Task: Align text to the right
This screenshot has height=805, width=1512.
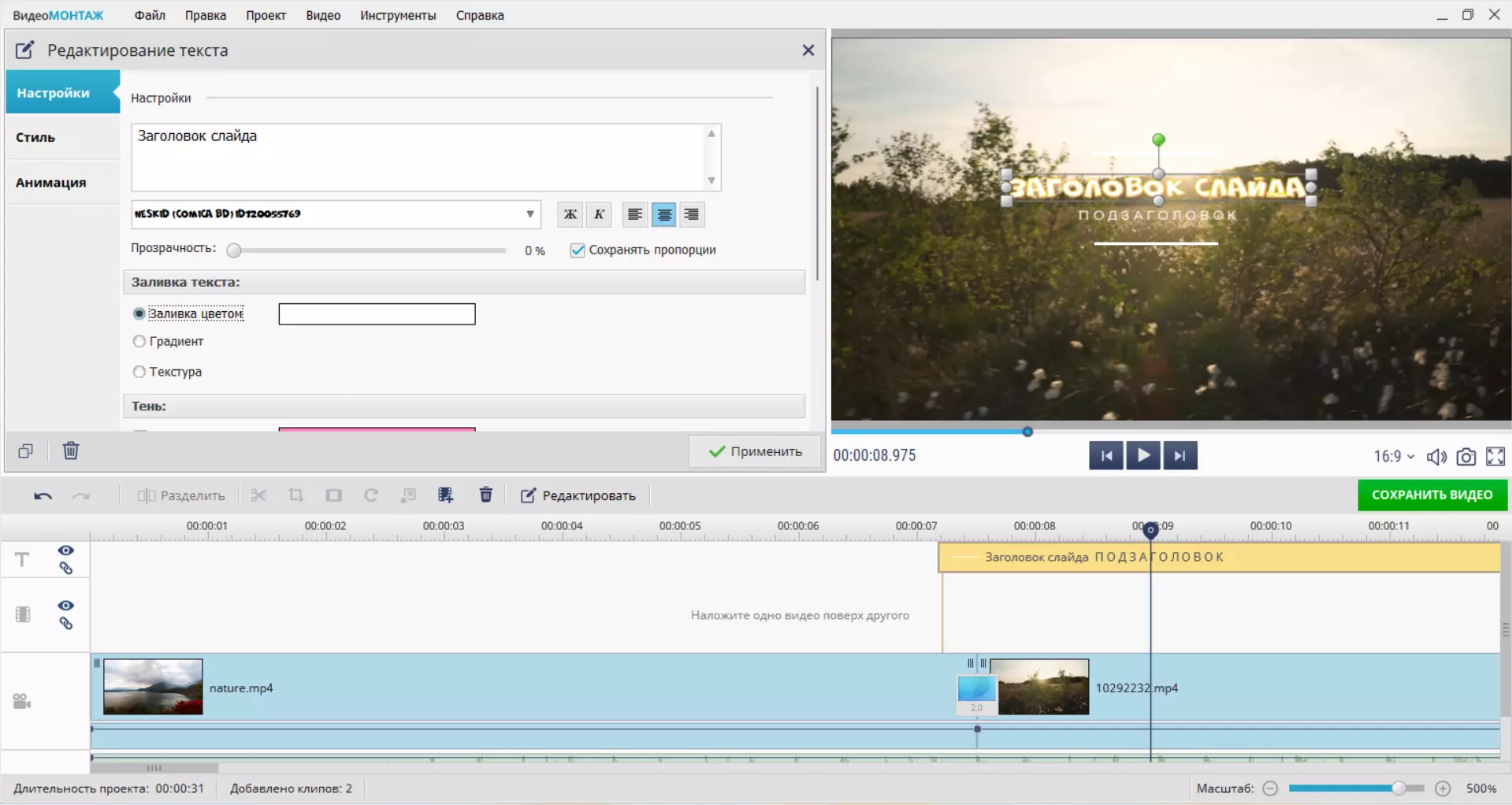Action: (691, 214)
